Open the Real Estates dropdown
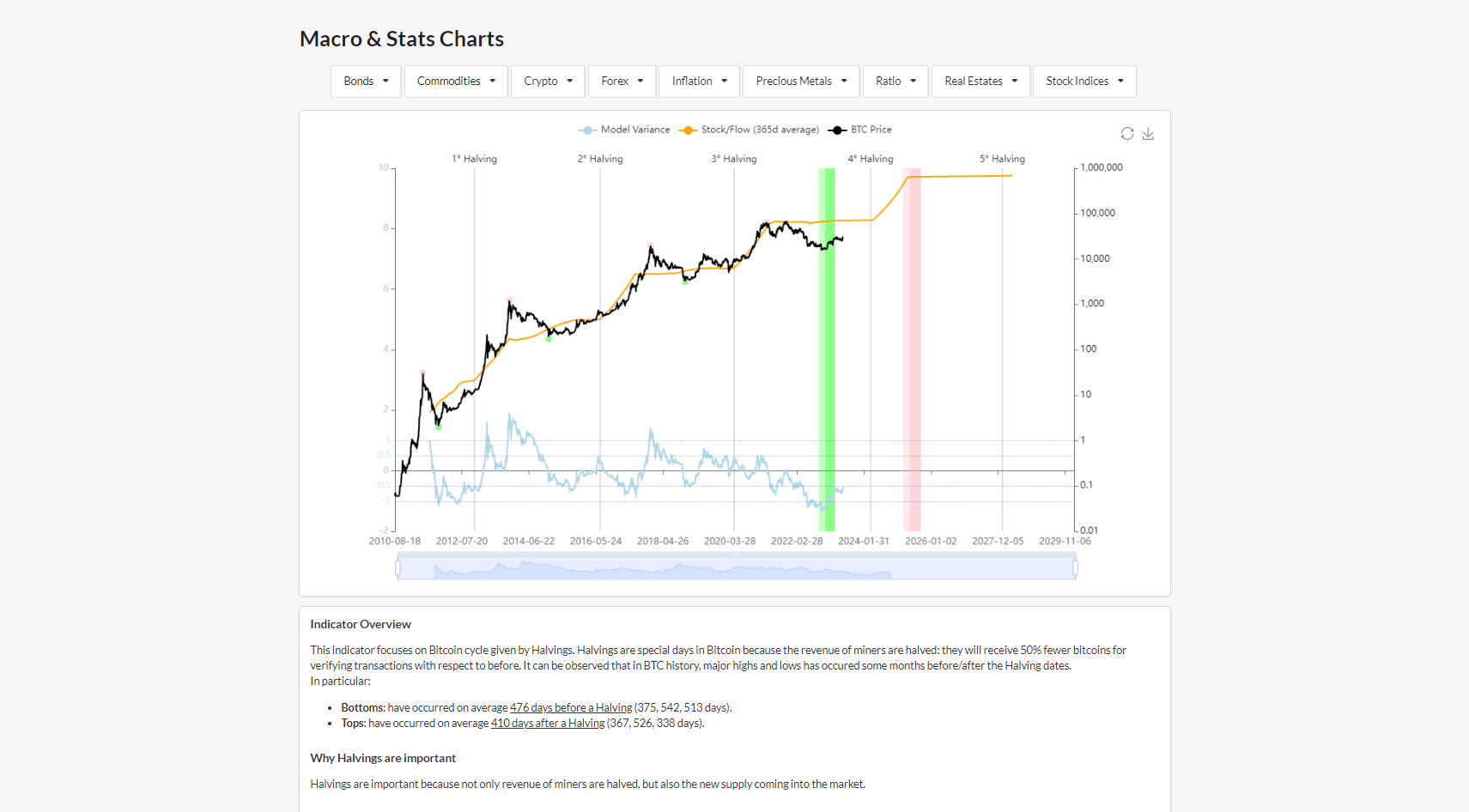This screenshot has width=1469, height=812. coord(980,81)
